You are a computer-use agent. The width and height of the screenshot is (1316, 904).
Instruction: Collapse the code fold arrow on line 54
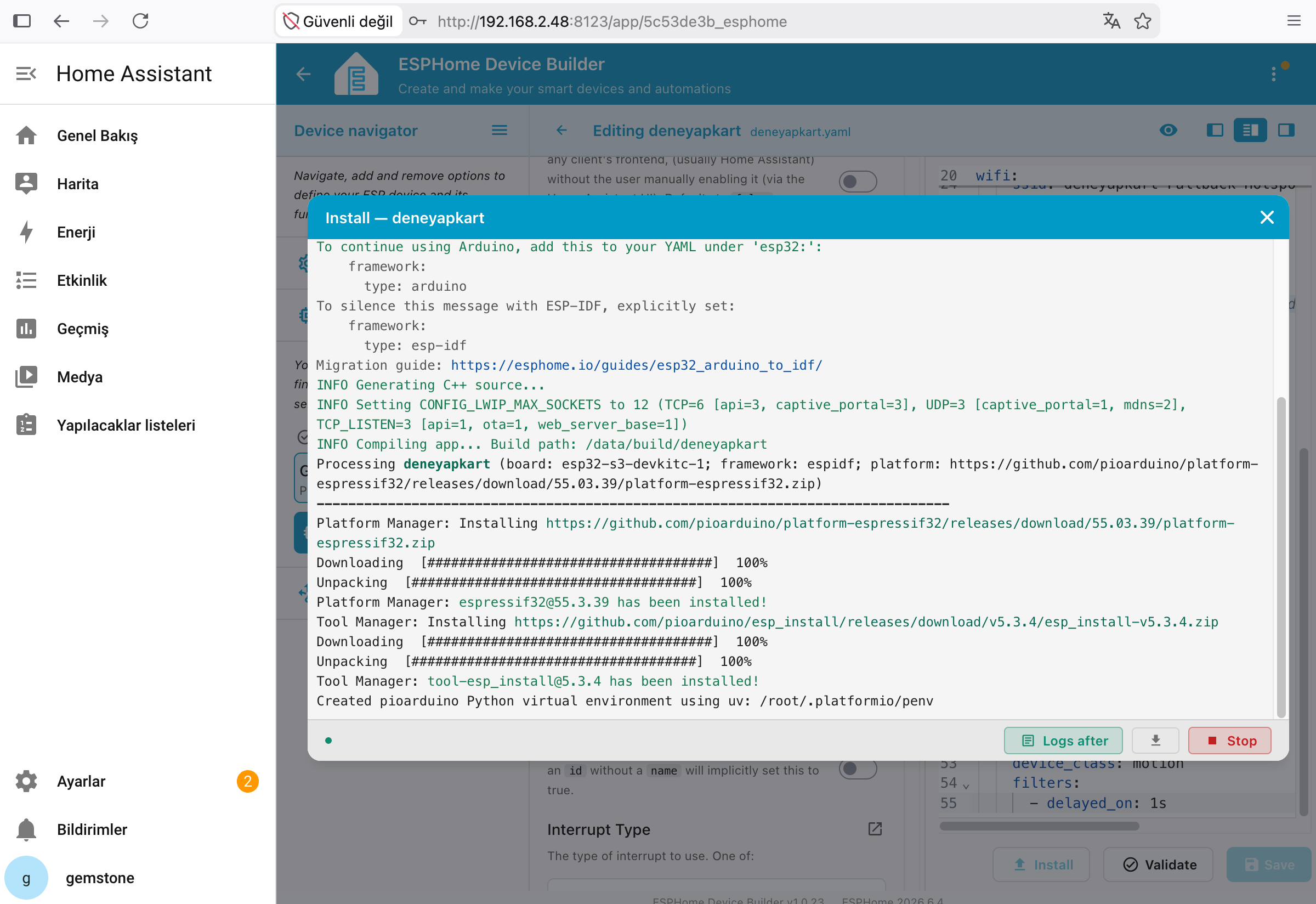click(x=966, y=785)
